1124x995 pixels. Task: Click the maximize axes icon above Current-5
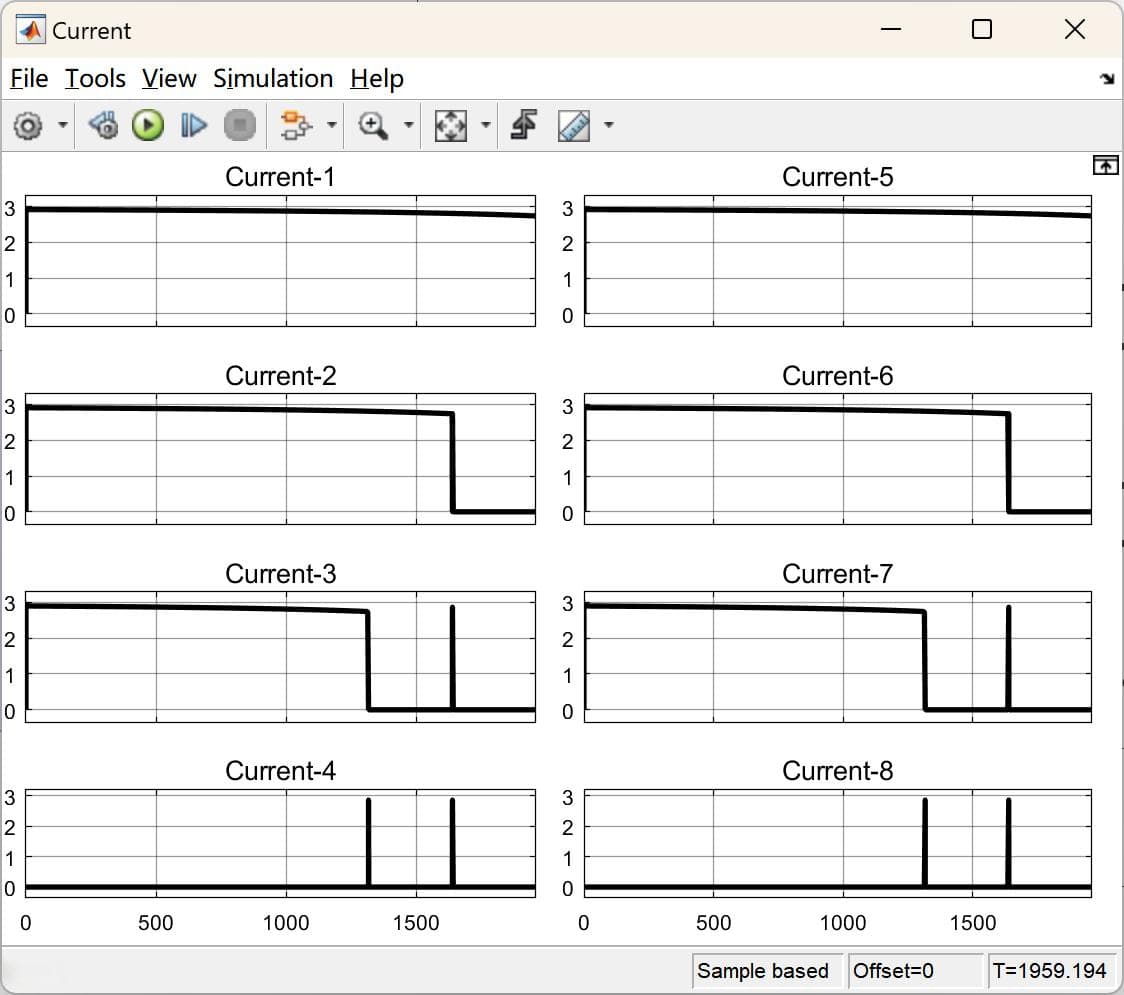coord(1105,166)
